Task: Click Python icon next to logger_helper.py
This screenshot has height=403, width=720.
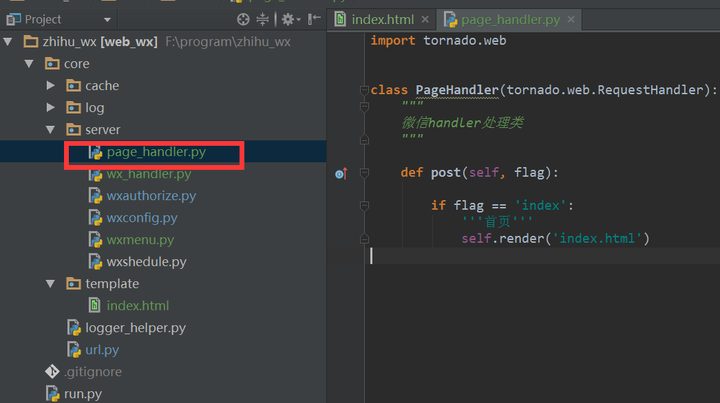Action: (x=74, y=328)
